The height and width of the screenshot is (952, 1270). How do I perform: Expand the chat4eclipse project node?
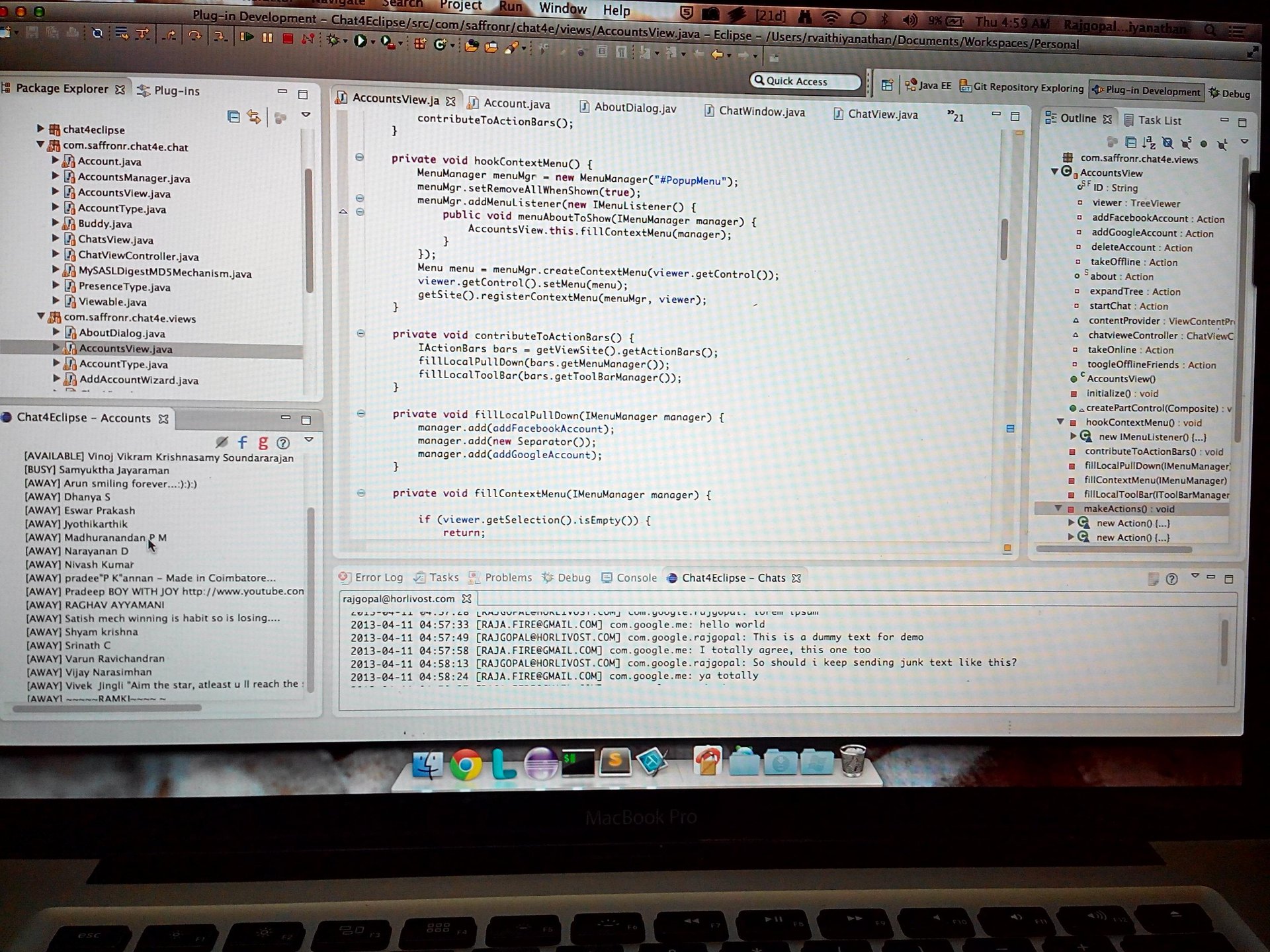coord(40,128)
